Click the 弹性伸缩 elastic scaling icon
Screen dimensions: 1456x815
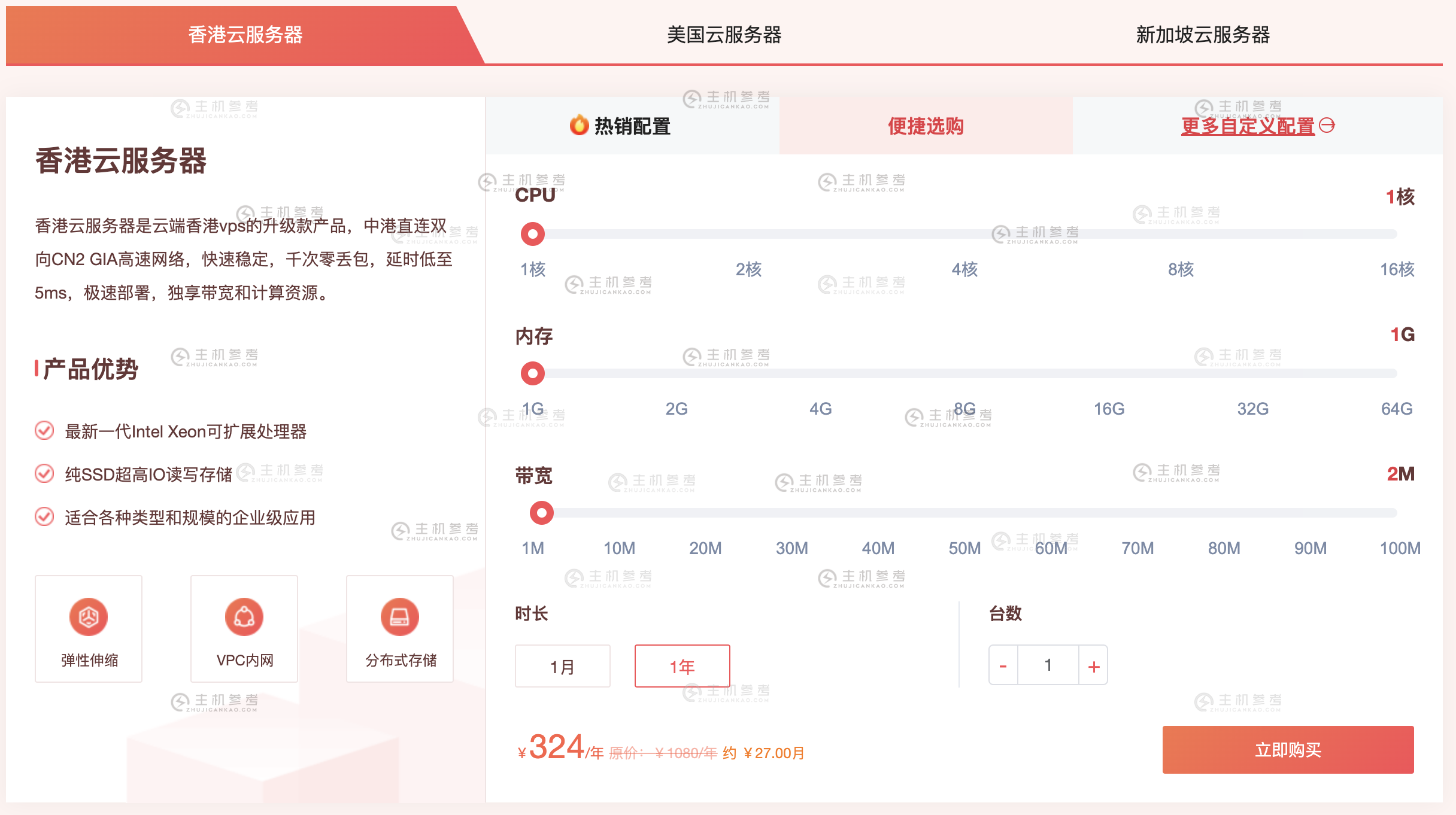(88, 617)
